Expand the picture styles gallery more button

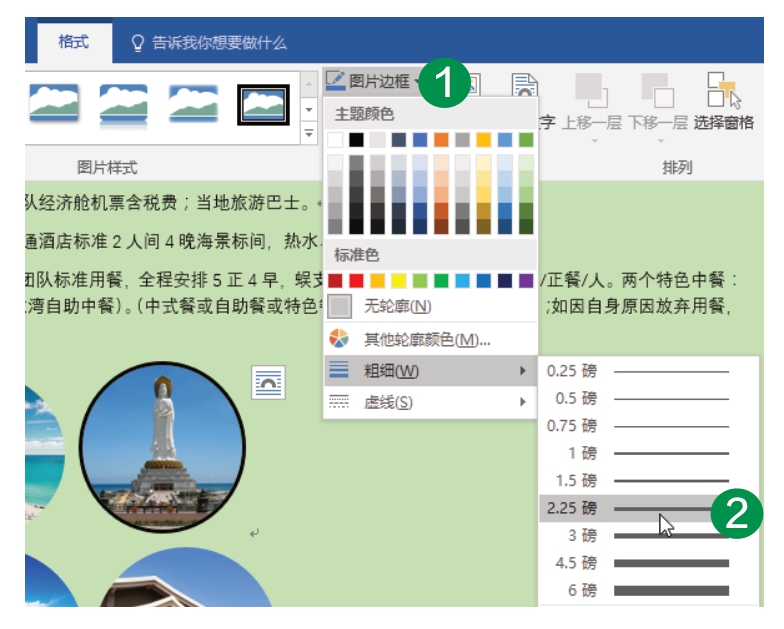click(x=309, y=134)
